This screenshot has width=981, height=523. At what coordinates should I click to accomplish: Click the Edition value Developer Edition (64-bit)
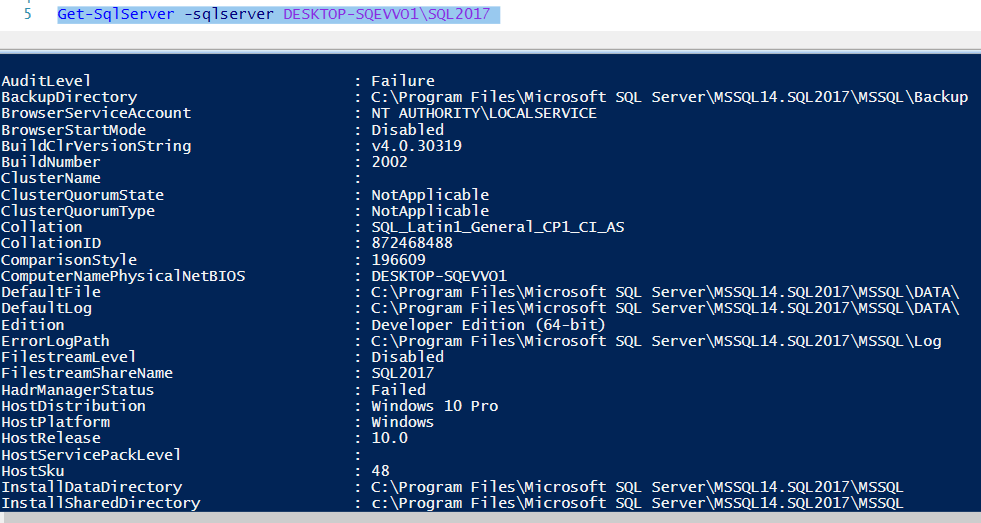(x=488, y=325)
